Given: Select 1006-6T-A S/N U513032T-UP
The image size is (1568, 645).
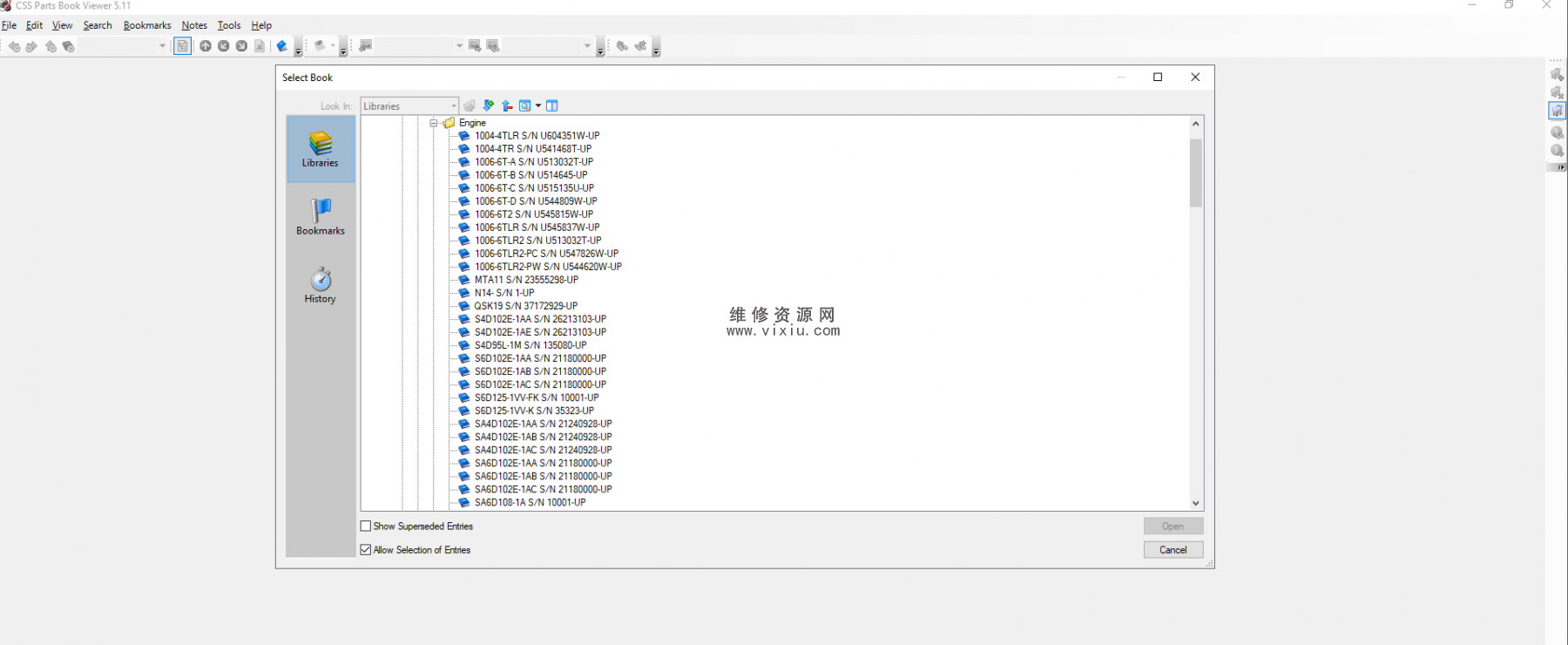Looking at the screenshot, I should [x=534, y=162].
